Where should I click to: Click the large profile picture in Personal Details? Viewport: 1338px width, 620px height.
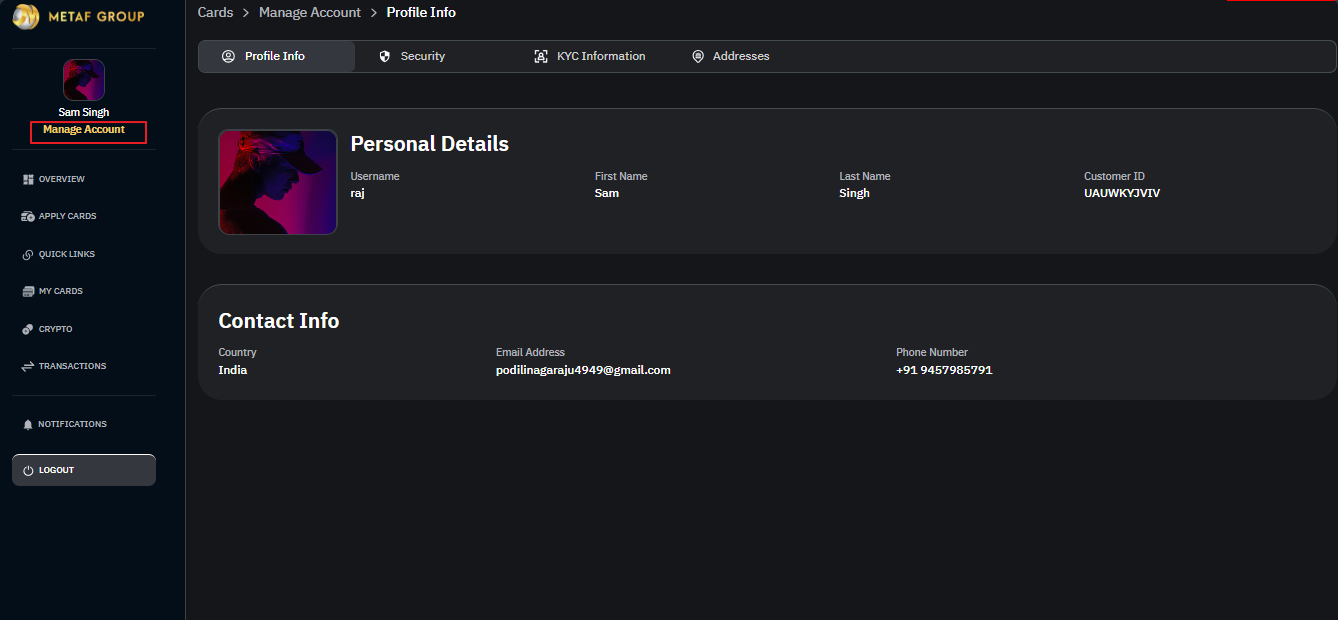[x=278, y=182]
